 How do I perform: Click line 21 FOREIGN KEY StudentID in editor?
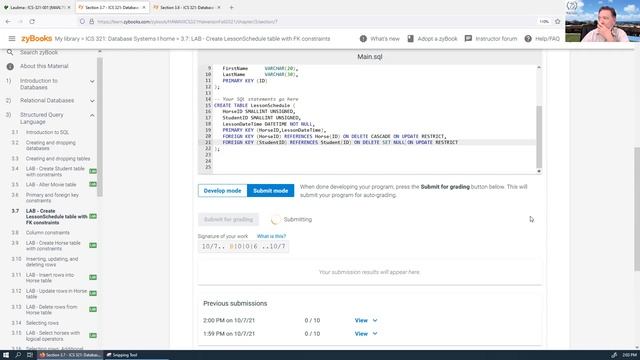[x=340, y=142]
